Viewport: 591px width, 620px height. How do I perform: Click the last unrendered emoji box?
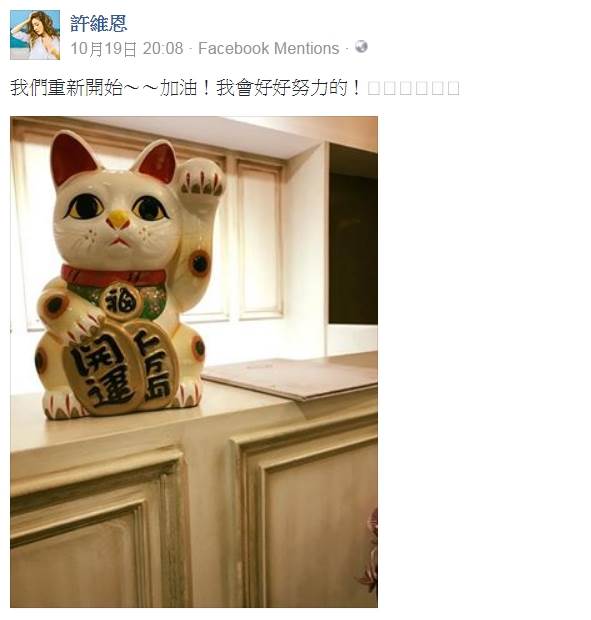(453, 88)
